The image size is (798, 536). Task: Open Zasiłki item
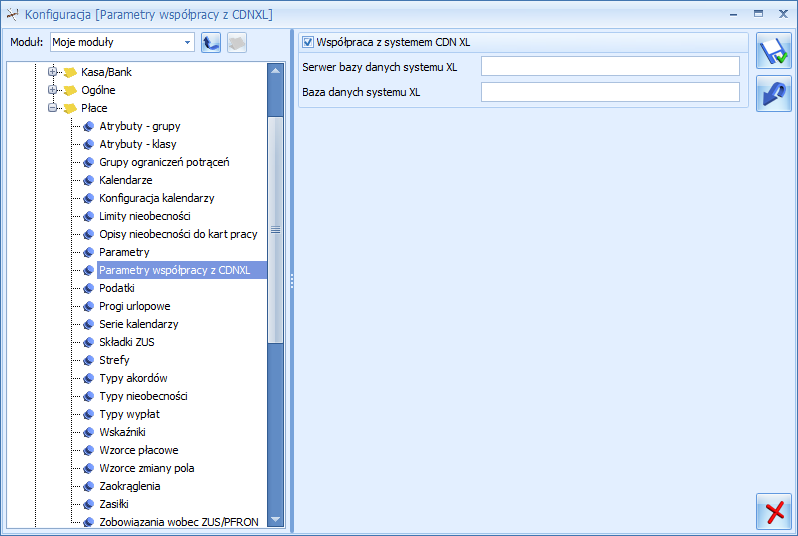(x=113, y=504)
